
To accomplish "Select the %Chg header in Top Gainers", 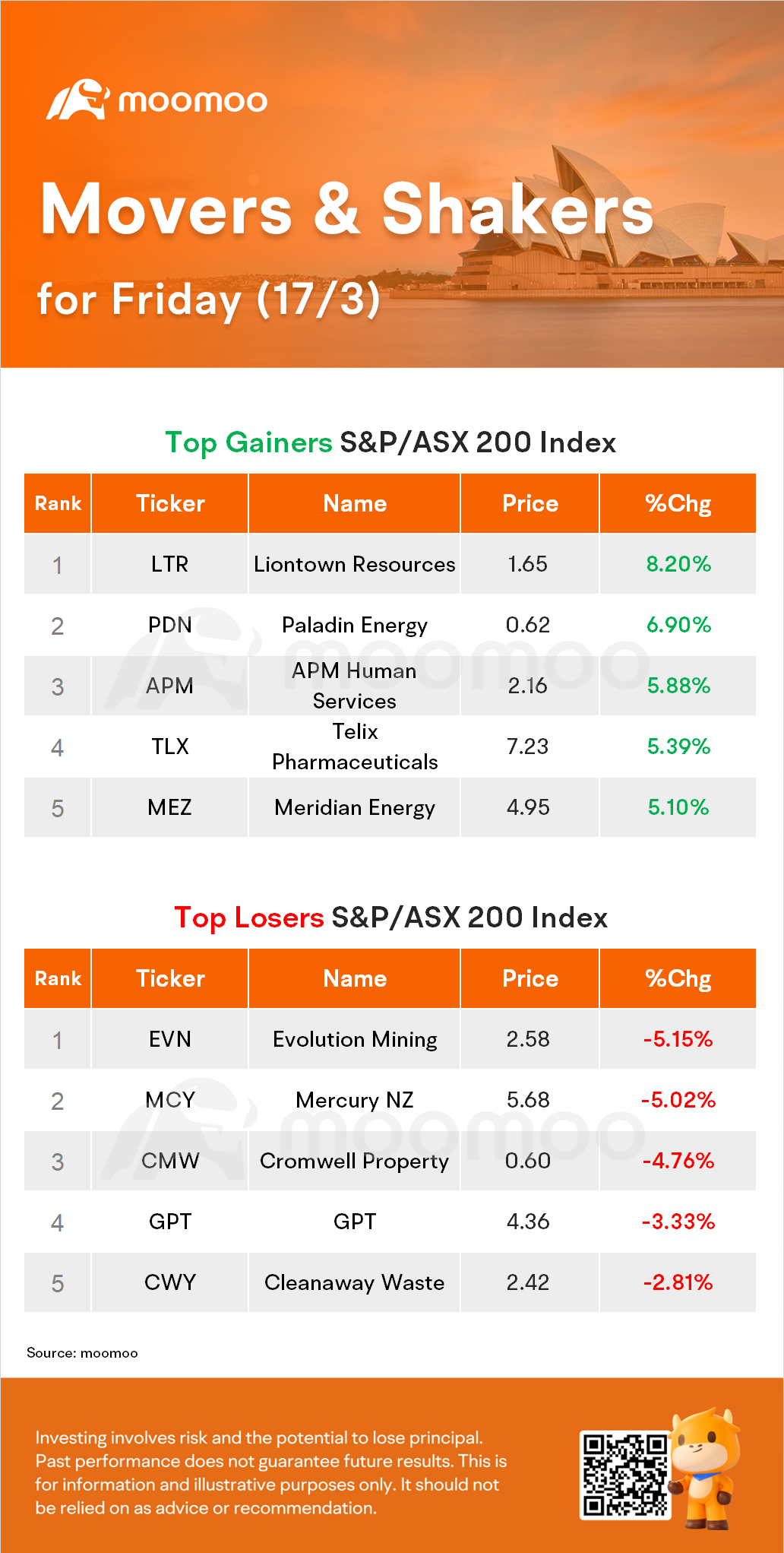I will click(678, 503).
